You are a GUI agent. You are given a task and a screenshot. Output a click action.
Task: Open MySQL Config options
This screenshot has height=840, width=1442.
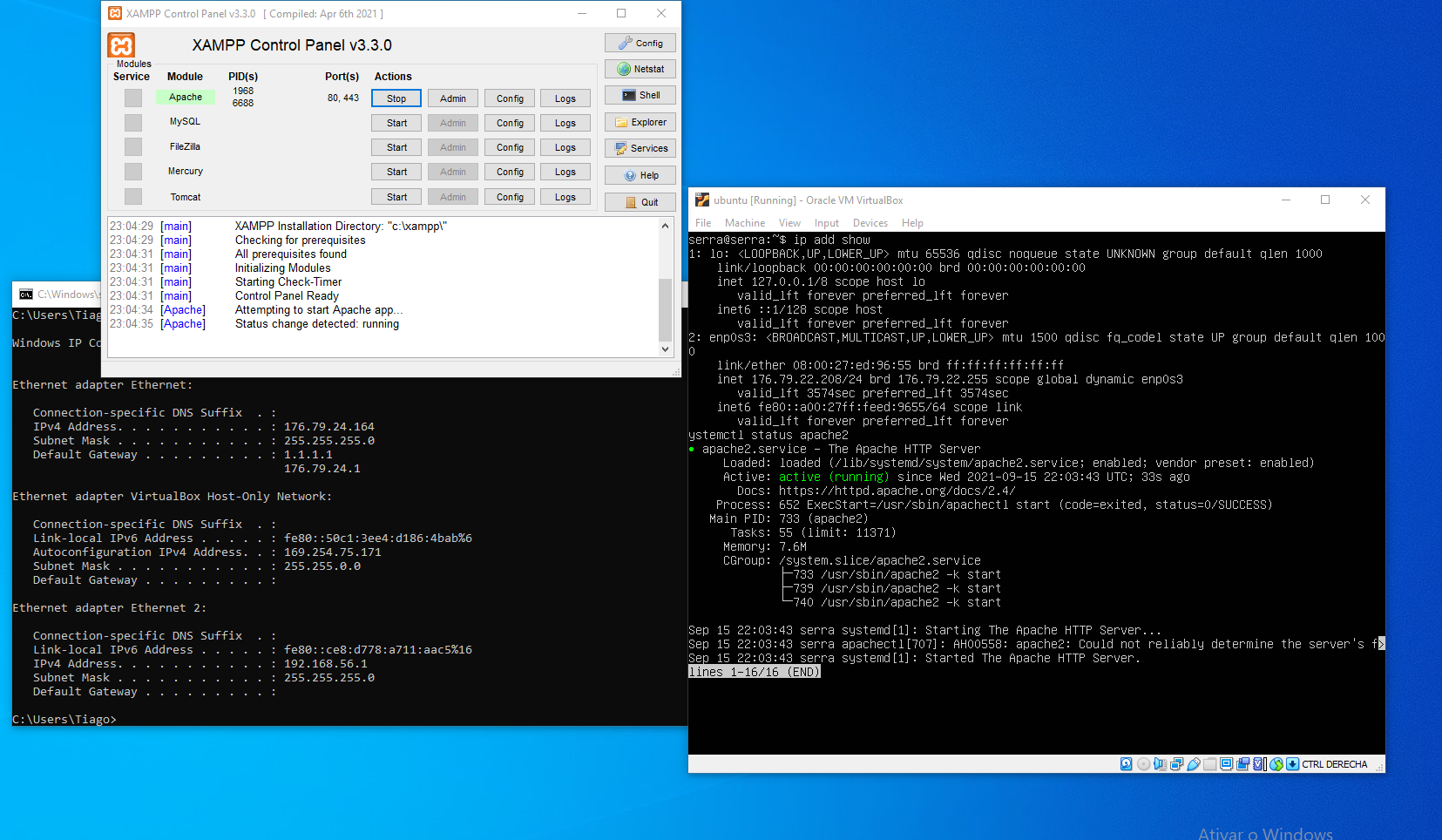coord(510,123)
